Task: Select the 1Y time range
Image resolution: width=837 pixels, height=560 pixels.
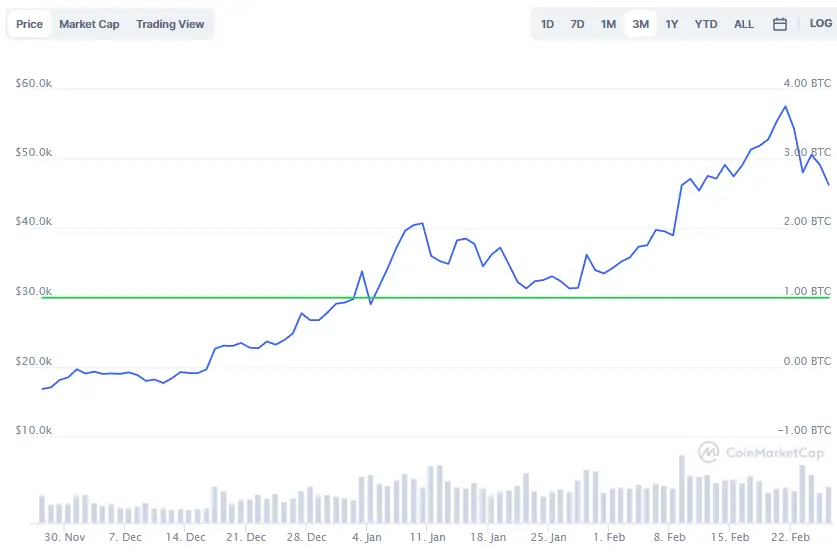Action: pyautogui.click(x=672, y=24)
